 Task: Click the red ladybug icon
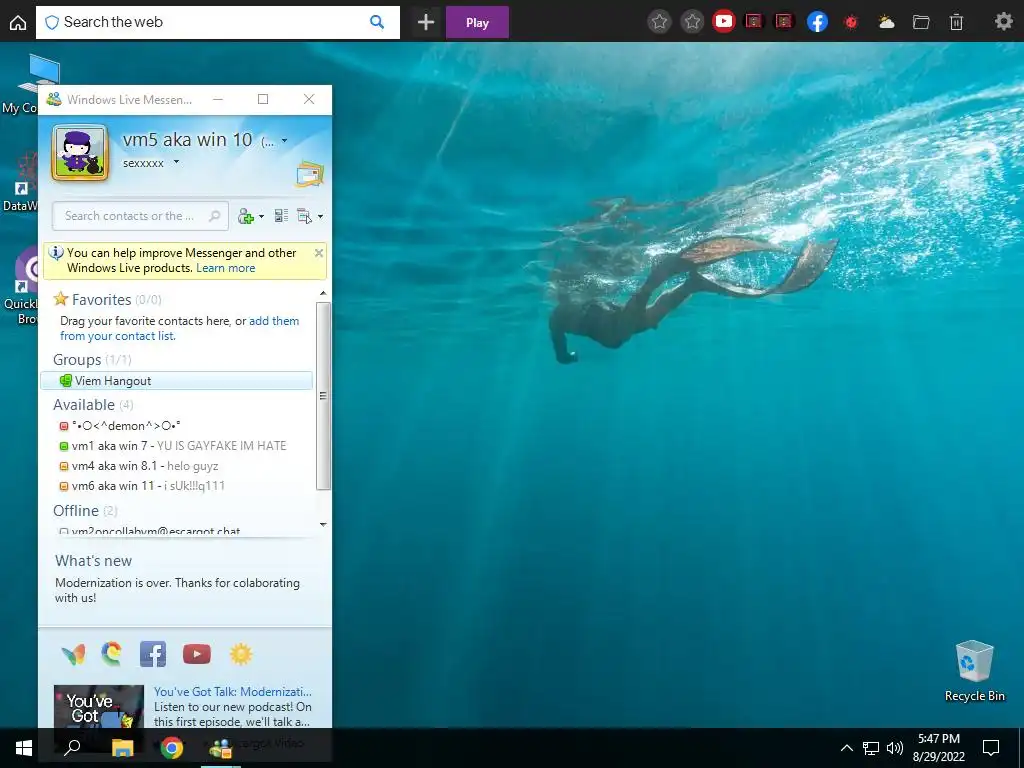click(851, 22)
